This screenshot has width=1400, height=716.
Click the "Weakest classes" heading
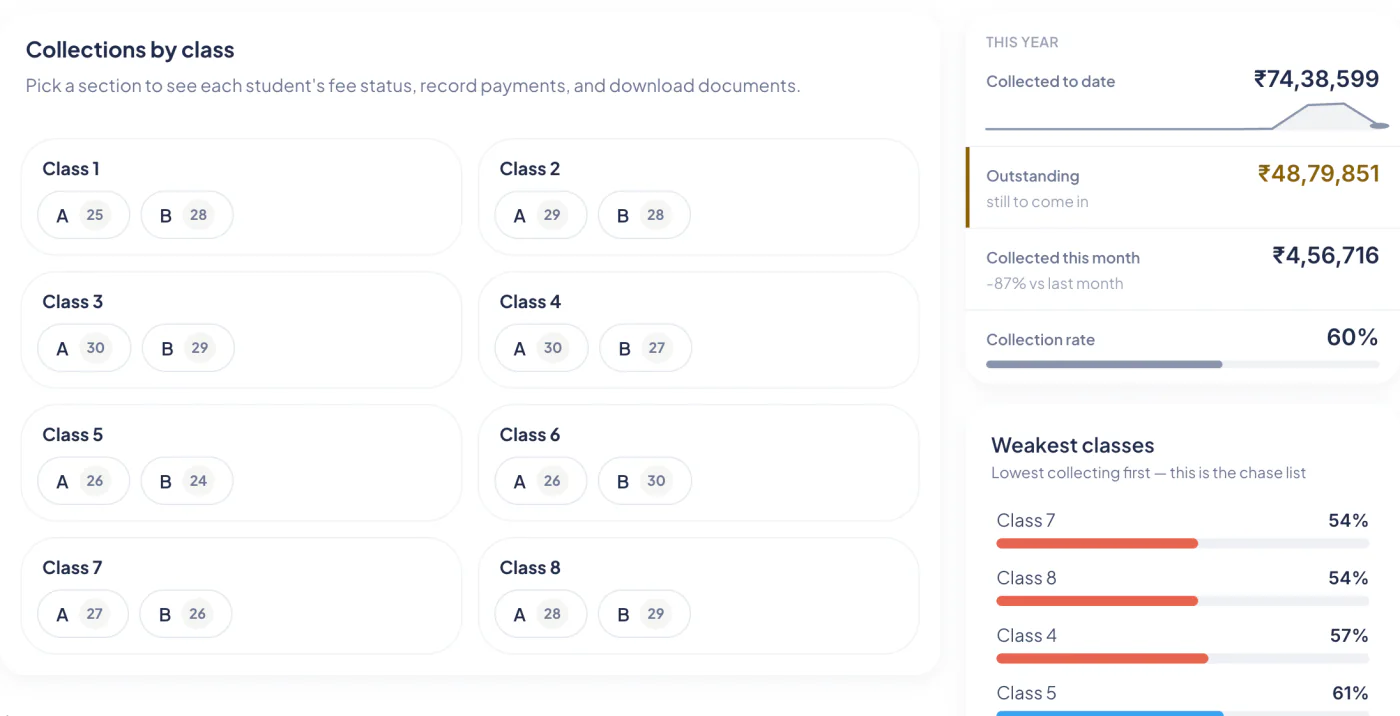[1072, 446]
